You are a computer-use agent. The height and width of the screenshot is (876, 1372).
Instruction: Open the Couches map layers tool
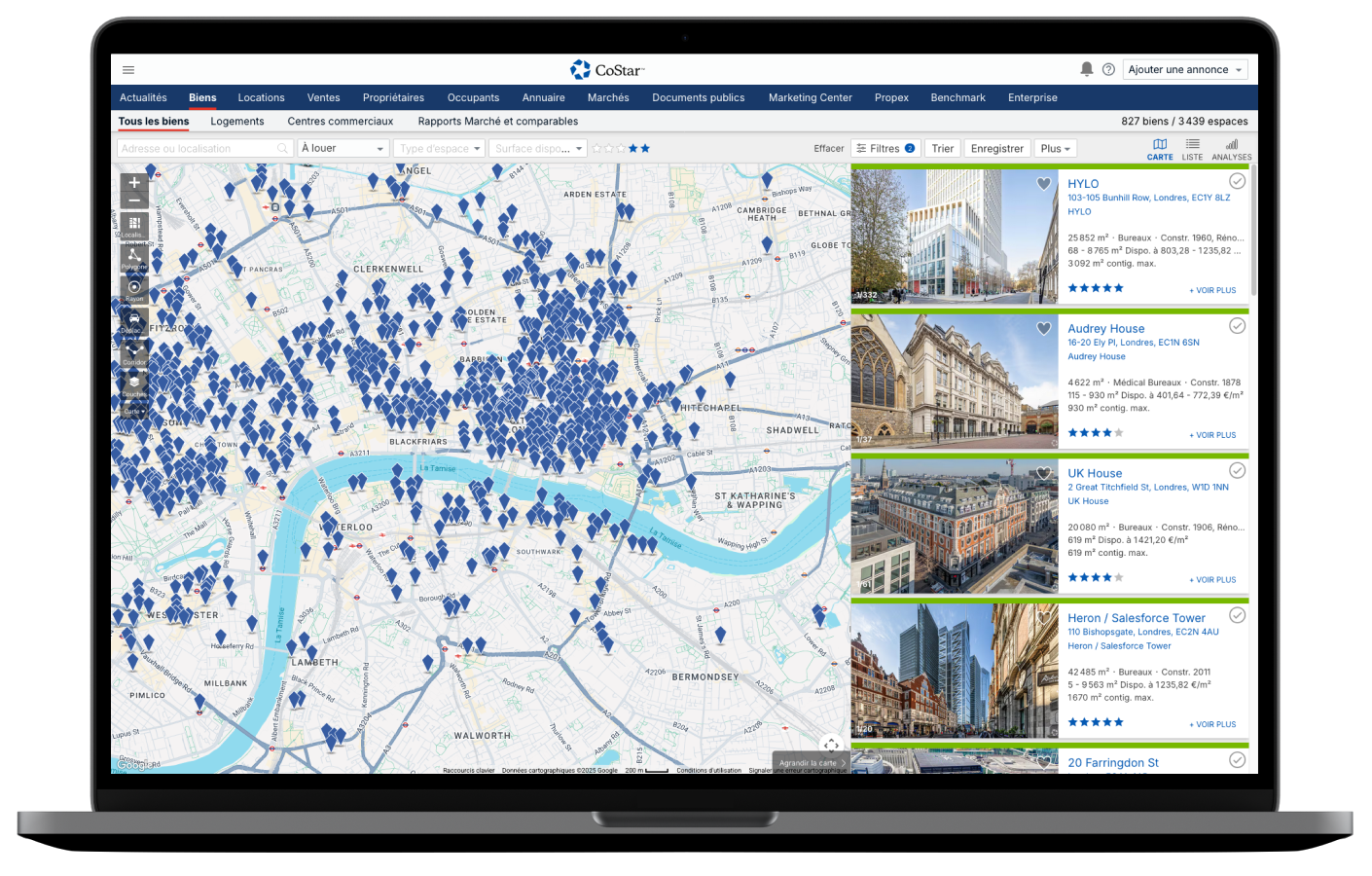(x=134, y=383)
